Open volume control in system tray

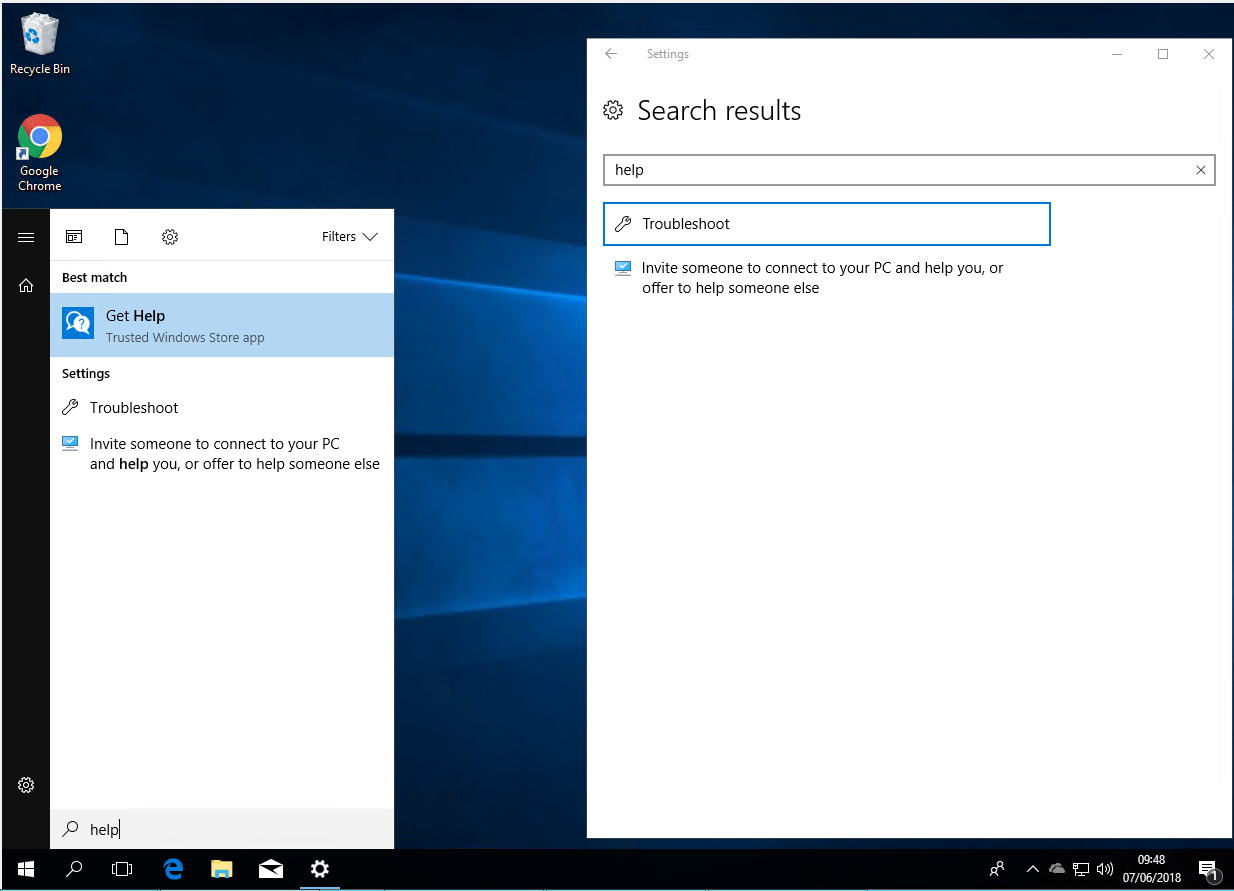1105,869
